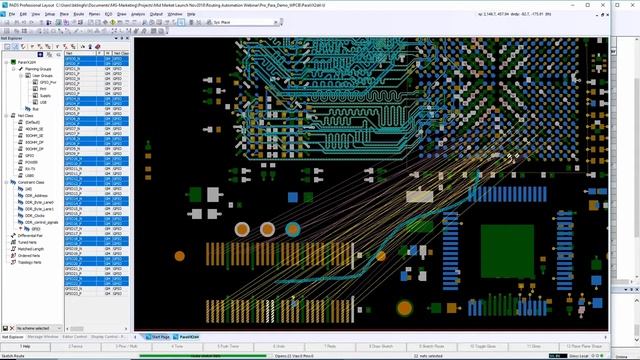
Task: Open the Setup menu
Action: [x=50, y=14]
